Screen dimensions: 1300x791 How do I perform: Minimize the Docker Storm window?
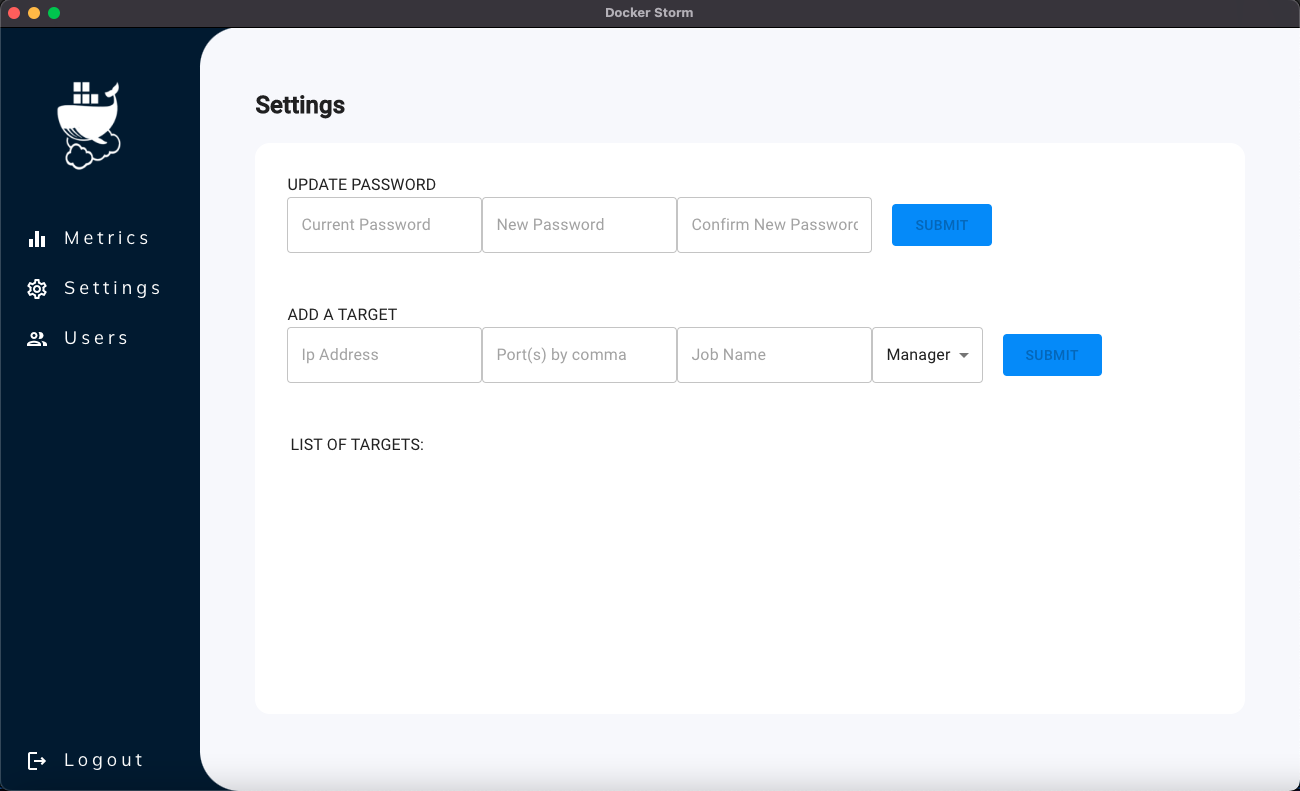click(34, 13)
